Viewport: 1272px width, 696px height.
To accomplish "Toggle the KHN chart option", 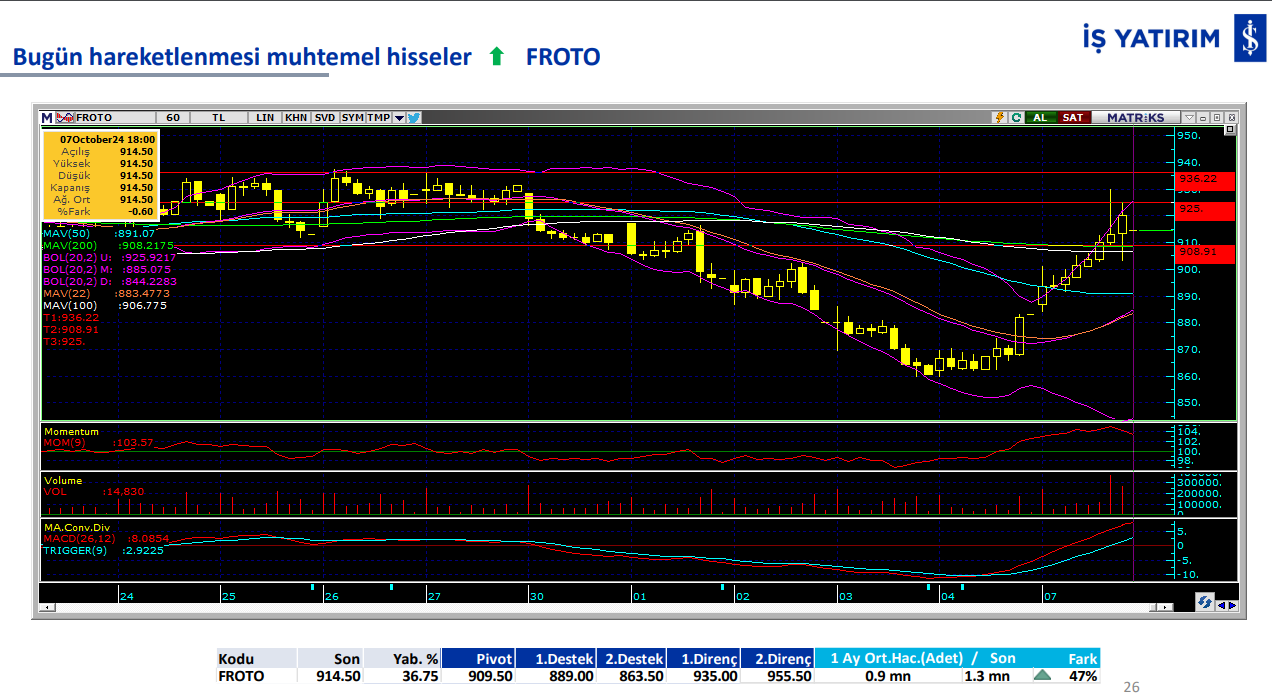I will coord(296,117).
